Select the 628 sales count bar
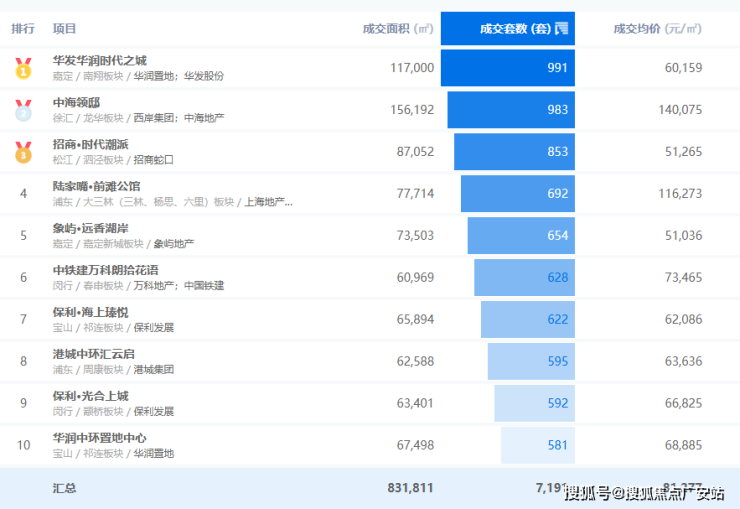The image size is (740, 509). 524,278
